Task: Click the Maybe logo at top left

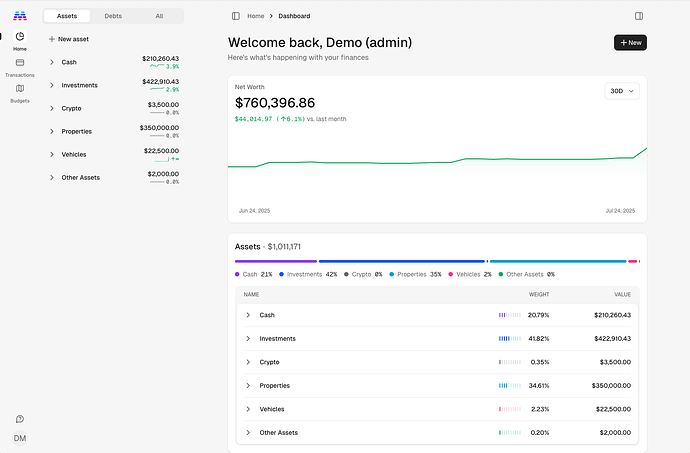Action: pos(20,16)
